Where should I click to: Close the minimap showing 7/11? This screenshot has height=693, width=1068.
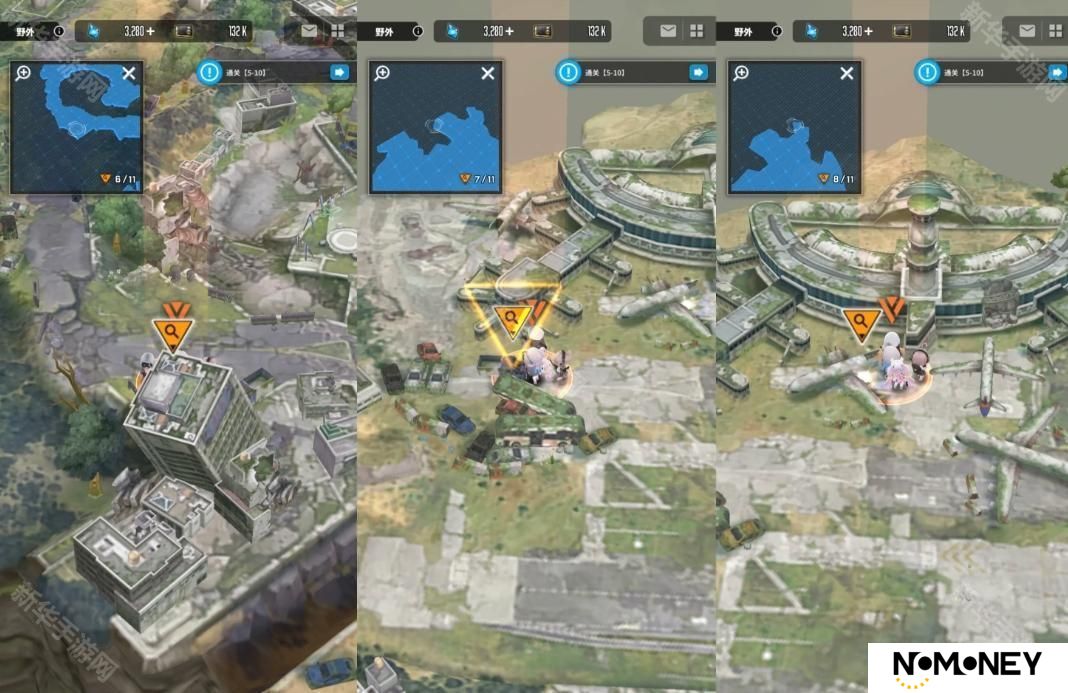488,73
